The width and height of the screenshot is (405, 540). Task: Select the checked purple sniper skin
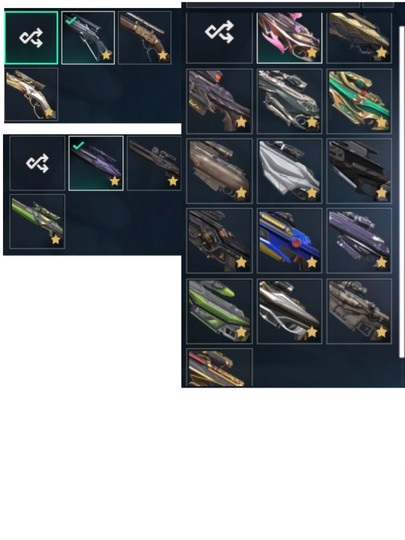click(x=96, y=163)
